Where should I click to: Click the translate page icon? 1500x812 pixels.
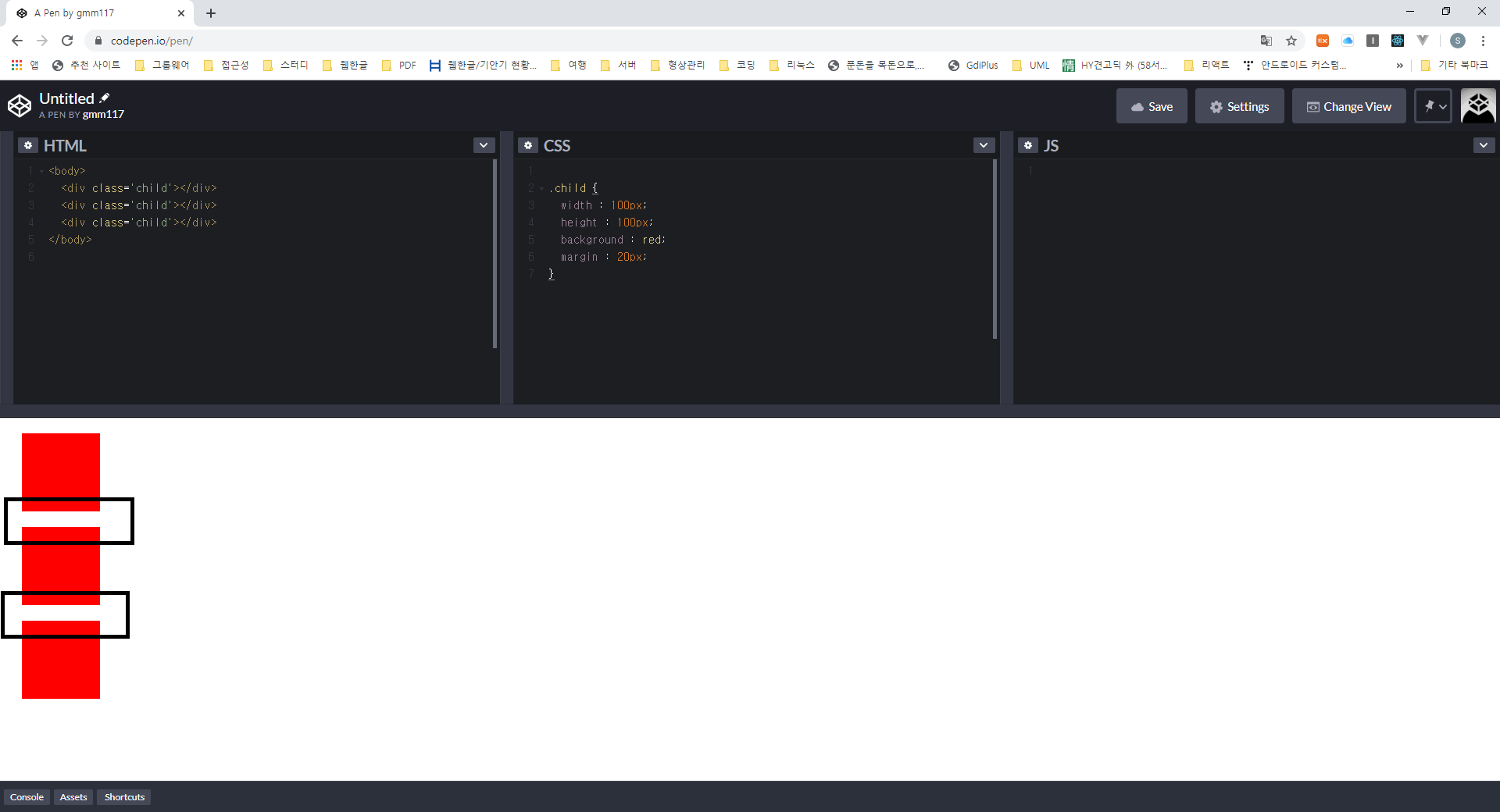click(1266, 41)
